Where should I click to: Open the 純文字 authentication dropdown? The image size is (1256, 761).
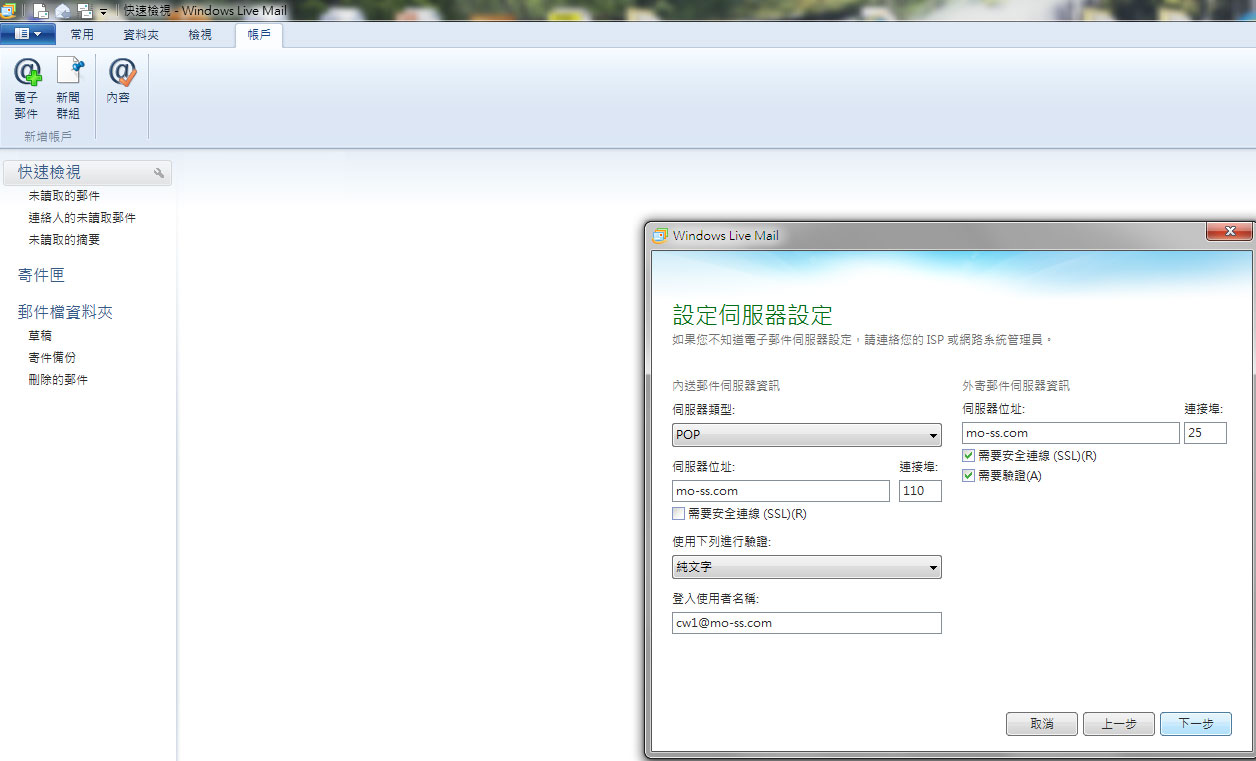[807, 567]
